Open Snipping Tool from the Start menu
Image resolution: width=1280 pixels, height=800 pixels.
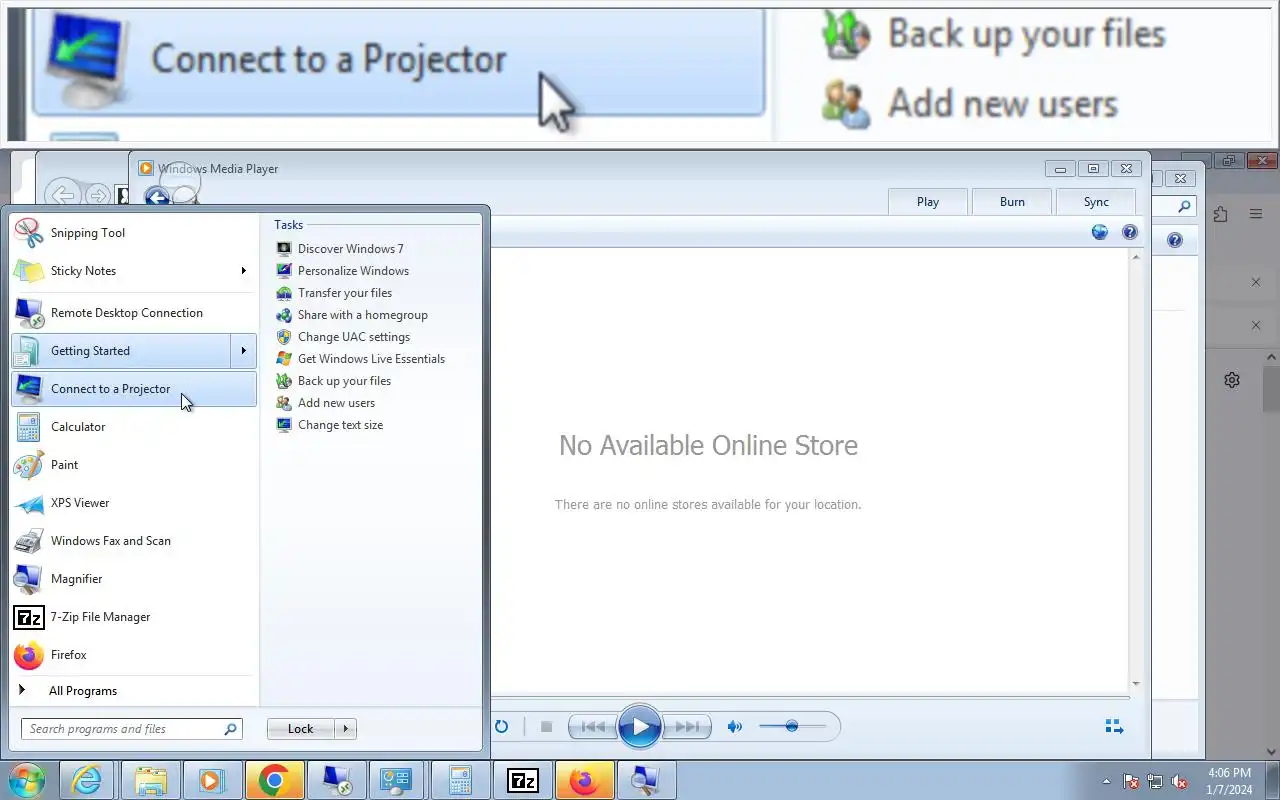[x=134, y=233]
